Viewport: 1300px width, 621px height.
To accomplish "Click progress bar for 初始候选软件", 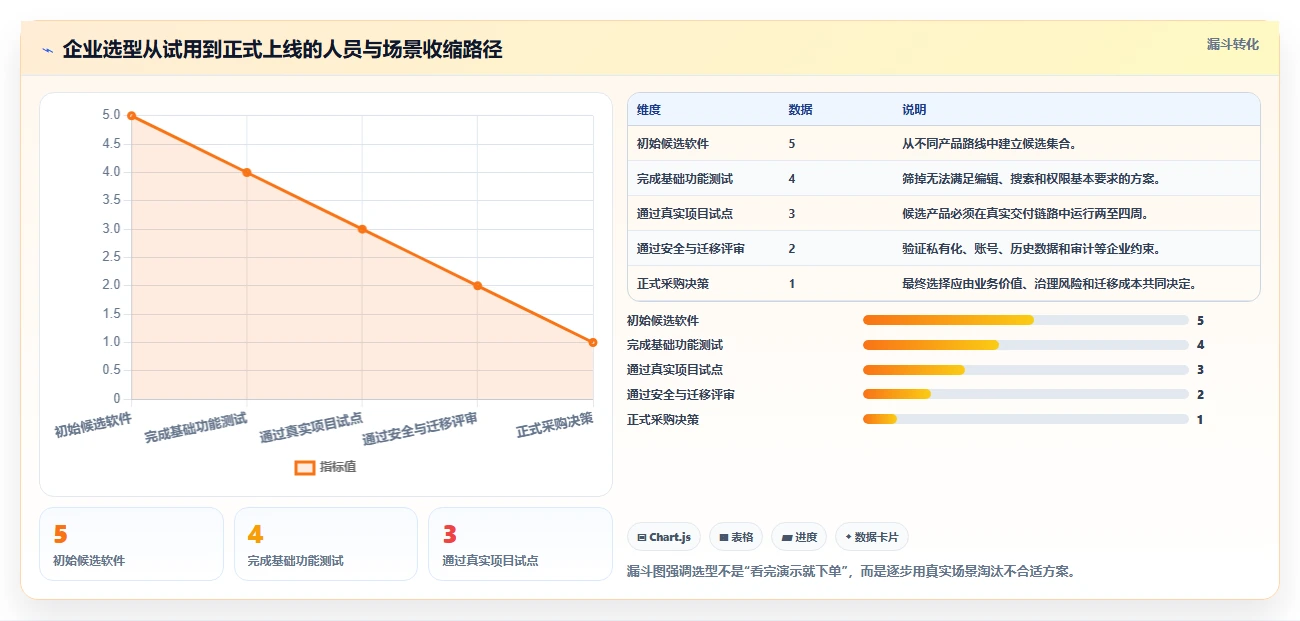I will tap(1026, 320).
